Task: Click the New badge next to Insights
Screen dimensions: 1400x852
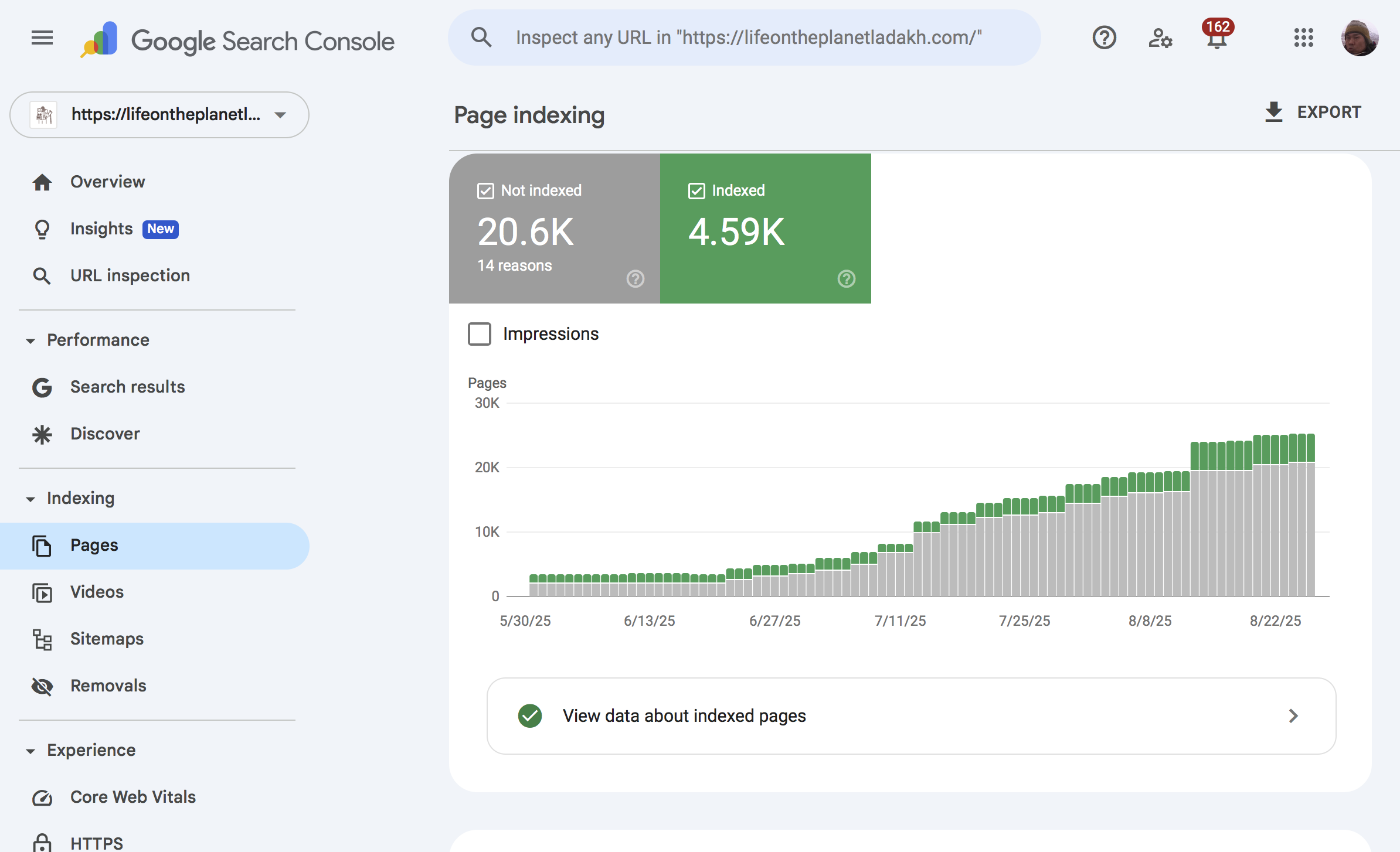Action: 161,229
